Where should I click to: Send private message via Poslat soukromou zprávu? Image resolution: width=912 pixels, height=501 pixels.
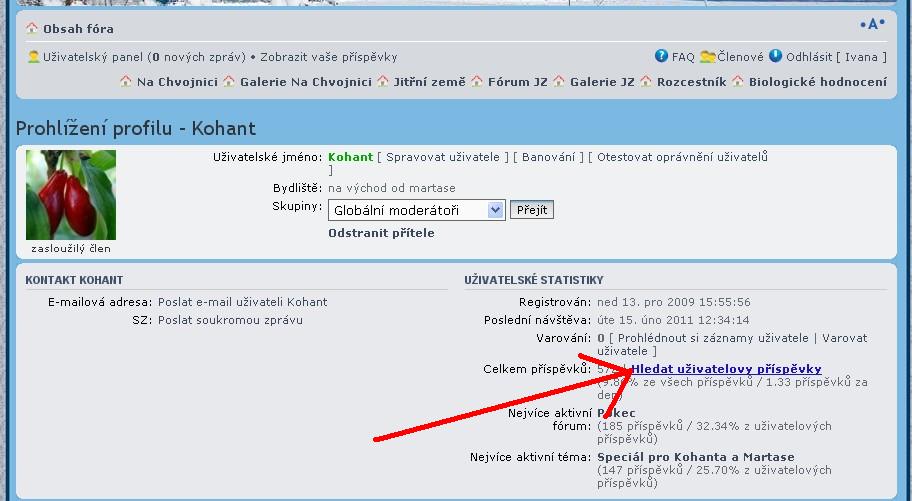click(230, 320)
